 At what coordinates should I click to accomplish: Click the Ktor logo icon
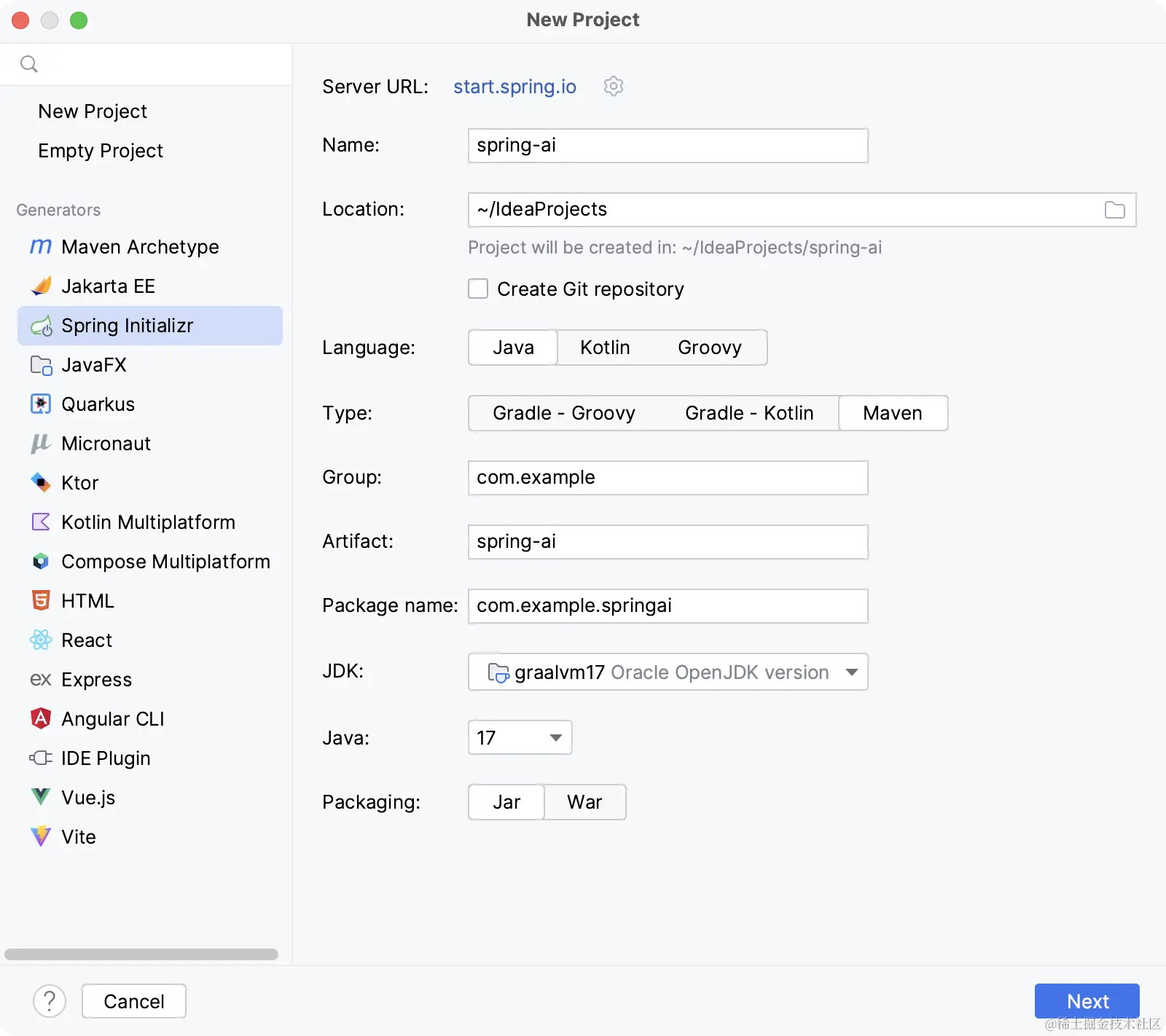[41, 483]
